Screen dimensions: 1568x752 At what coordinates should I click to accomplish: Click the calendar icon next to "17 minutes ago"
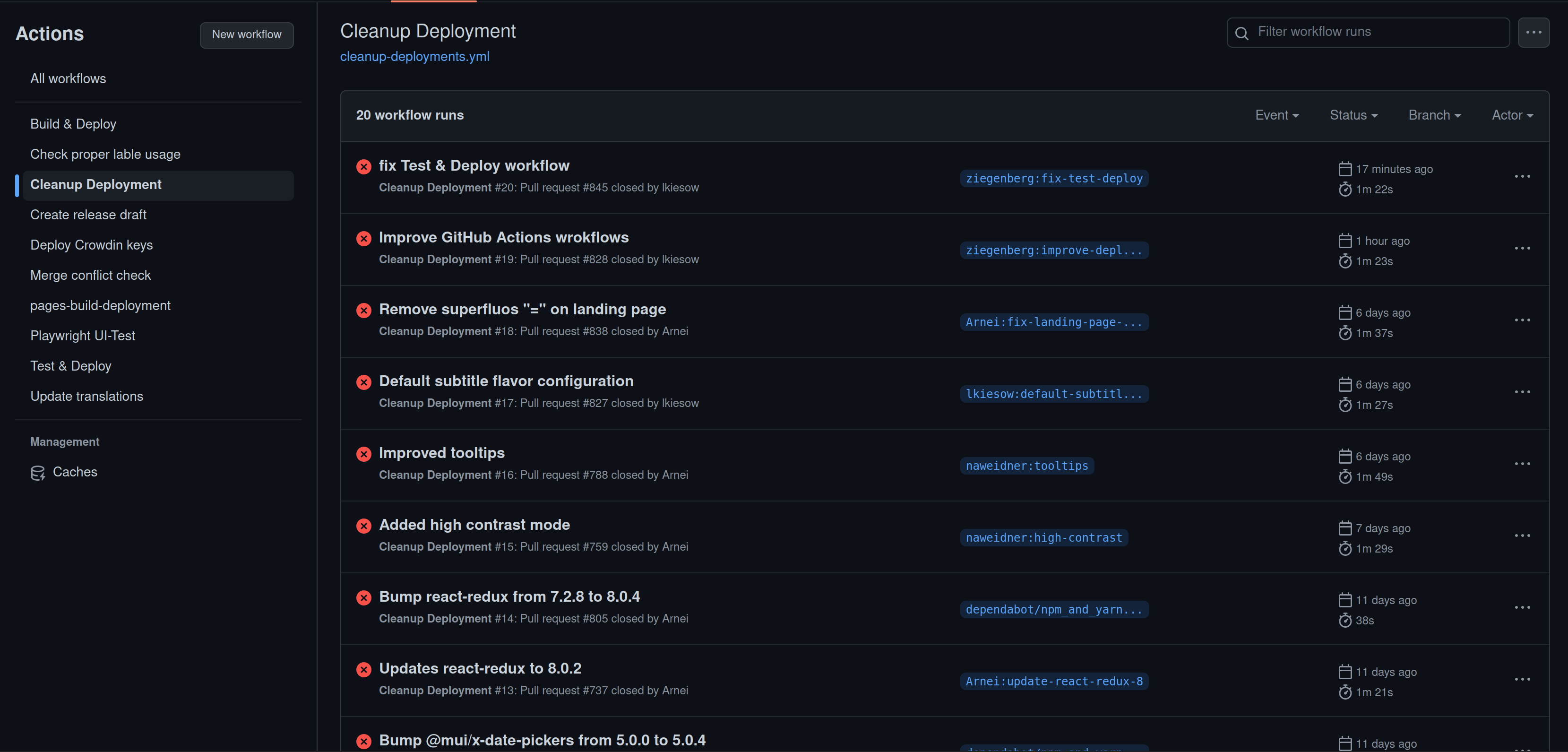coord(1345,169)
